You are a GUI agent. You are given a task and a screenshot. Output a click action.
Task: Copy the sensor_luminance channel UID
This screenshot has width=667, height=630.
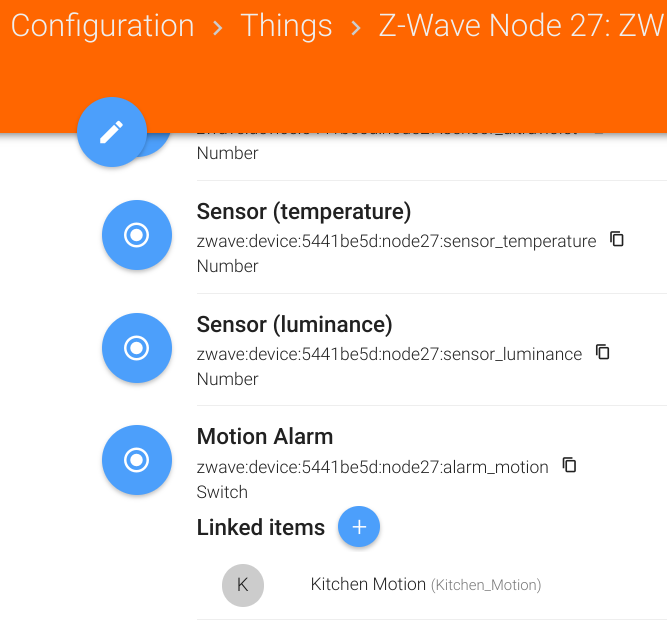[x=602, y=352]
